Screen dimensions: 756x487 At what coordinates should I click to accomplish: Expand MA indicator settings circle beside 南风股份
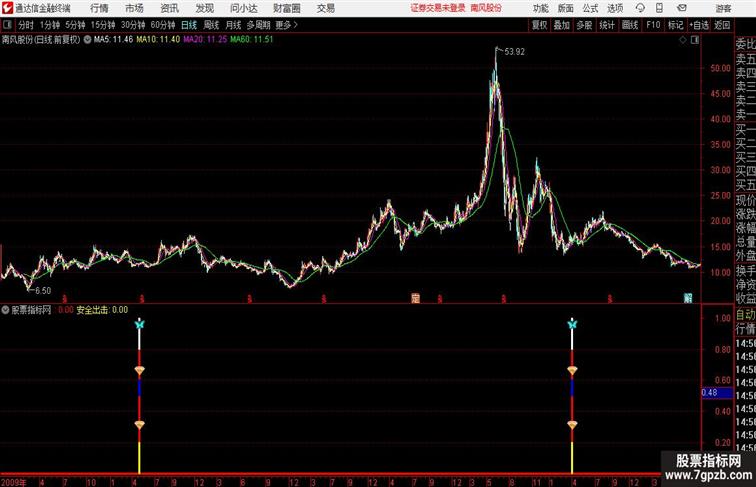coord(87,40)
